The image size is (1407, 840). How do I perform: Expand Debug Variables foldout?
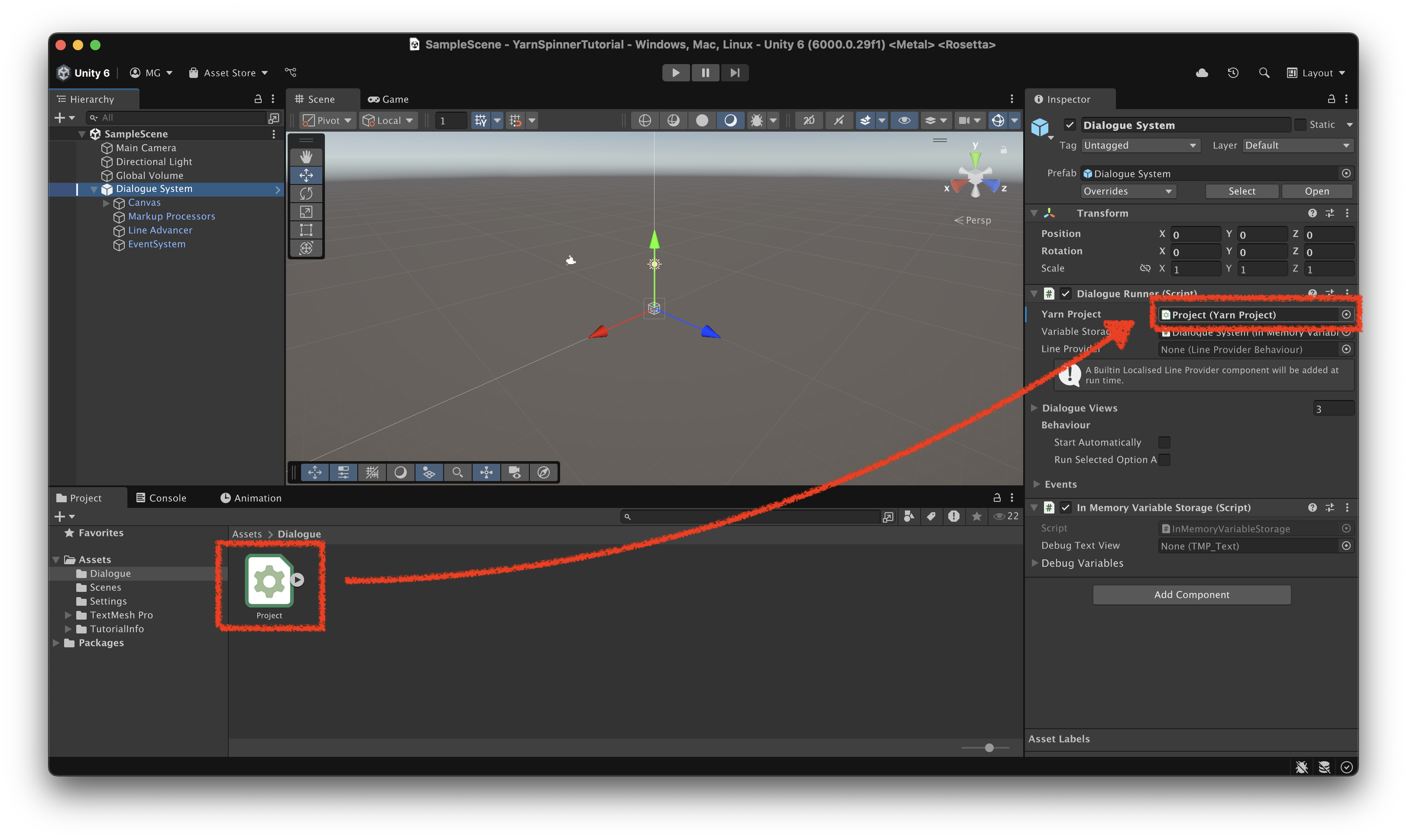click(1034, 563)
